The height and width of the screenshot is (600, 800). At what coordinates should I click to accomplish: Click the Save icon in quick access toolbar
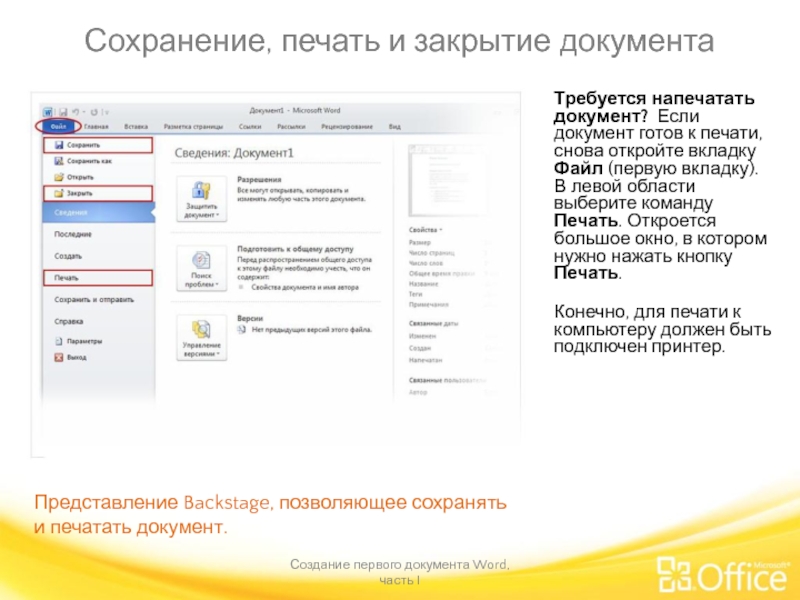tap(63, 112)
